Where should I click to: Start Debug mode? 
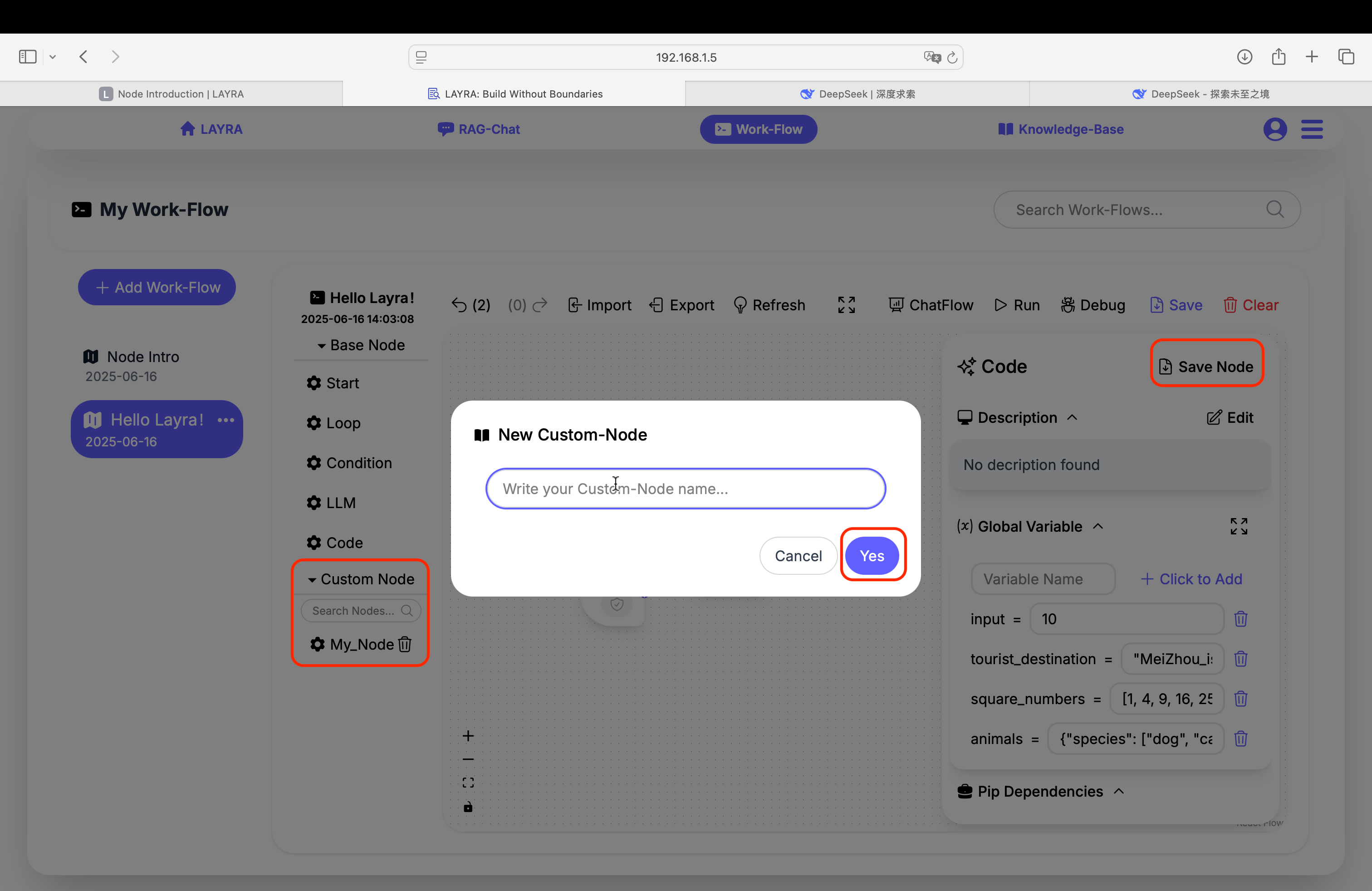click(1093, 305)
